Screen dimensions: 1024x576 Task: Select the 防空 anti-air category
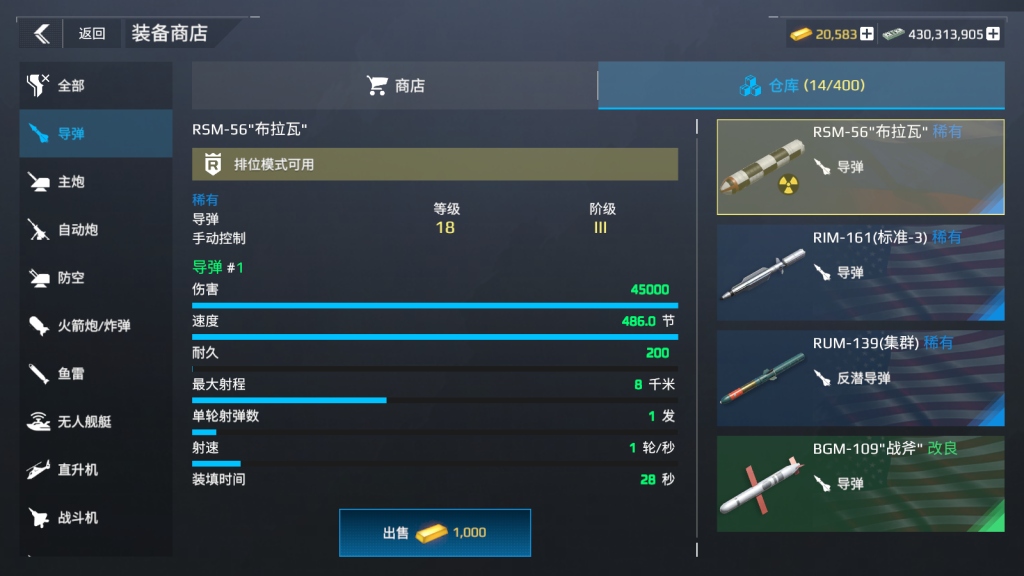[x=96, y=278]
